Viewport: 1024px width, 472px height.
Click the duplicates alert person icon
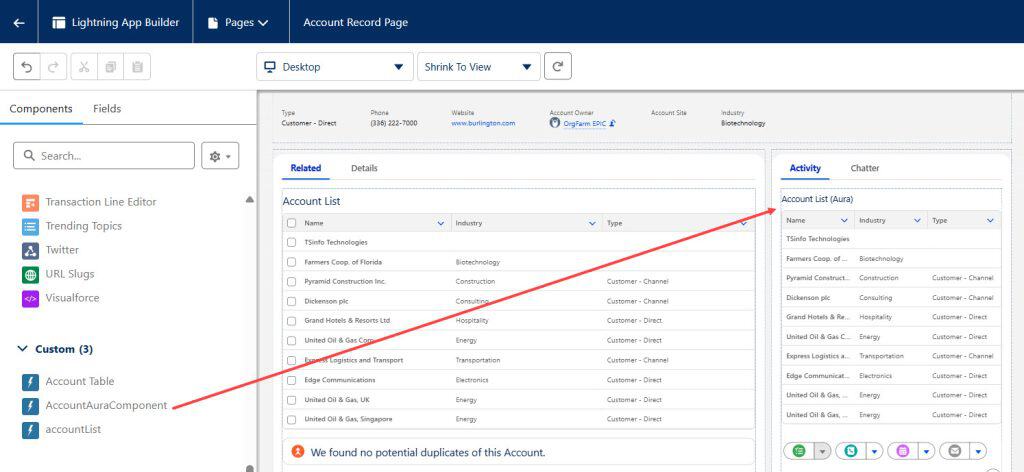[x=298, y=451]
